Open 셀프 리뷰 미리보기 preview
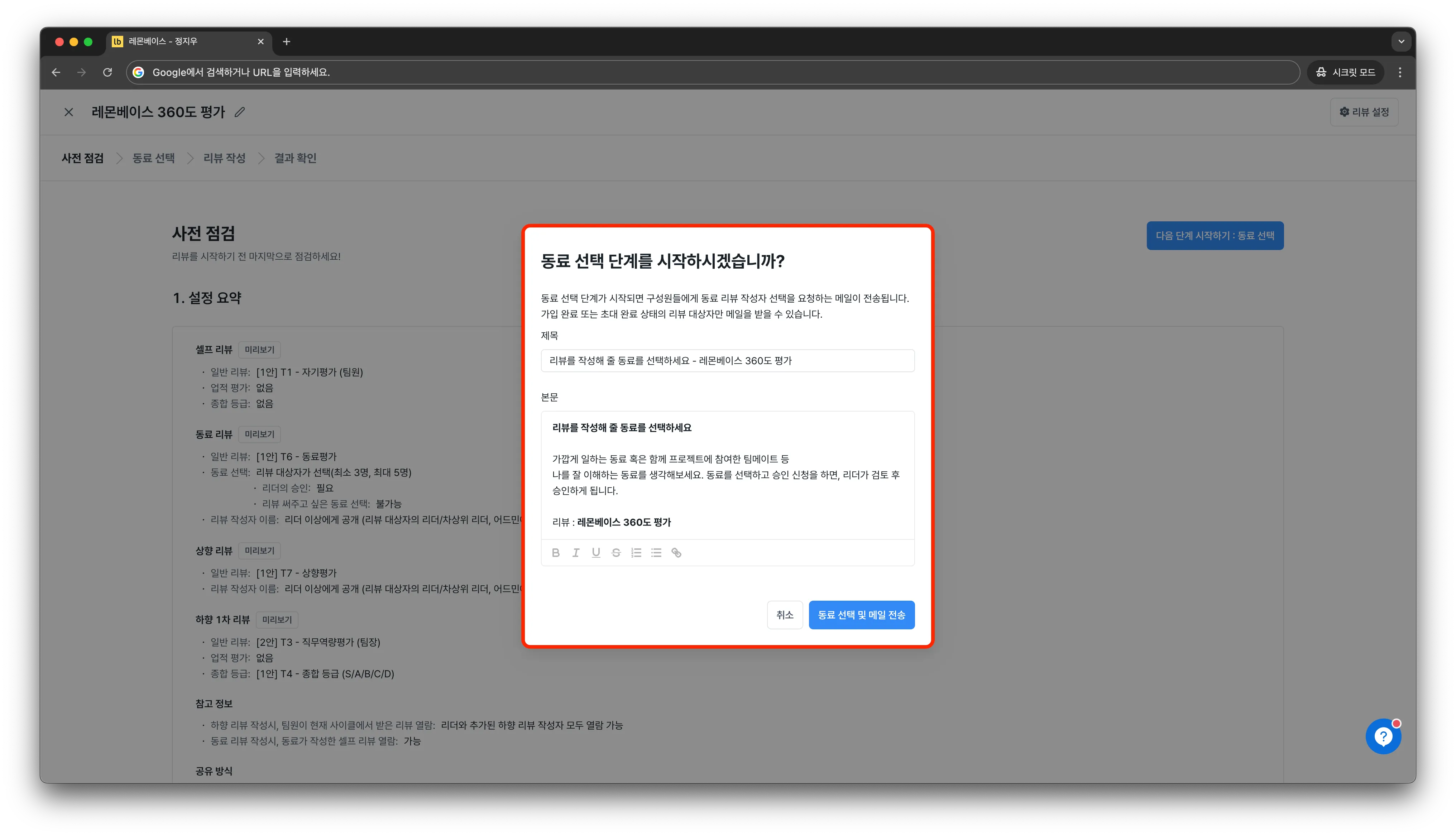The height and width of the screenshot is (836, 1456). pyautogui.click(x=259, y=349)
